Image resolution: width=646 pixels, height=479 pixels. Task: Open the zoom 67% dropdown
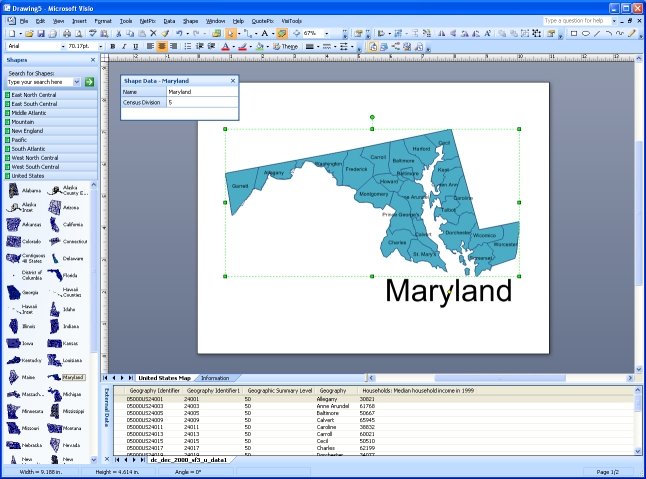tap(327, 33)
